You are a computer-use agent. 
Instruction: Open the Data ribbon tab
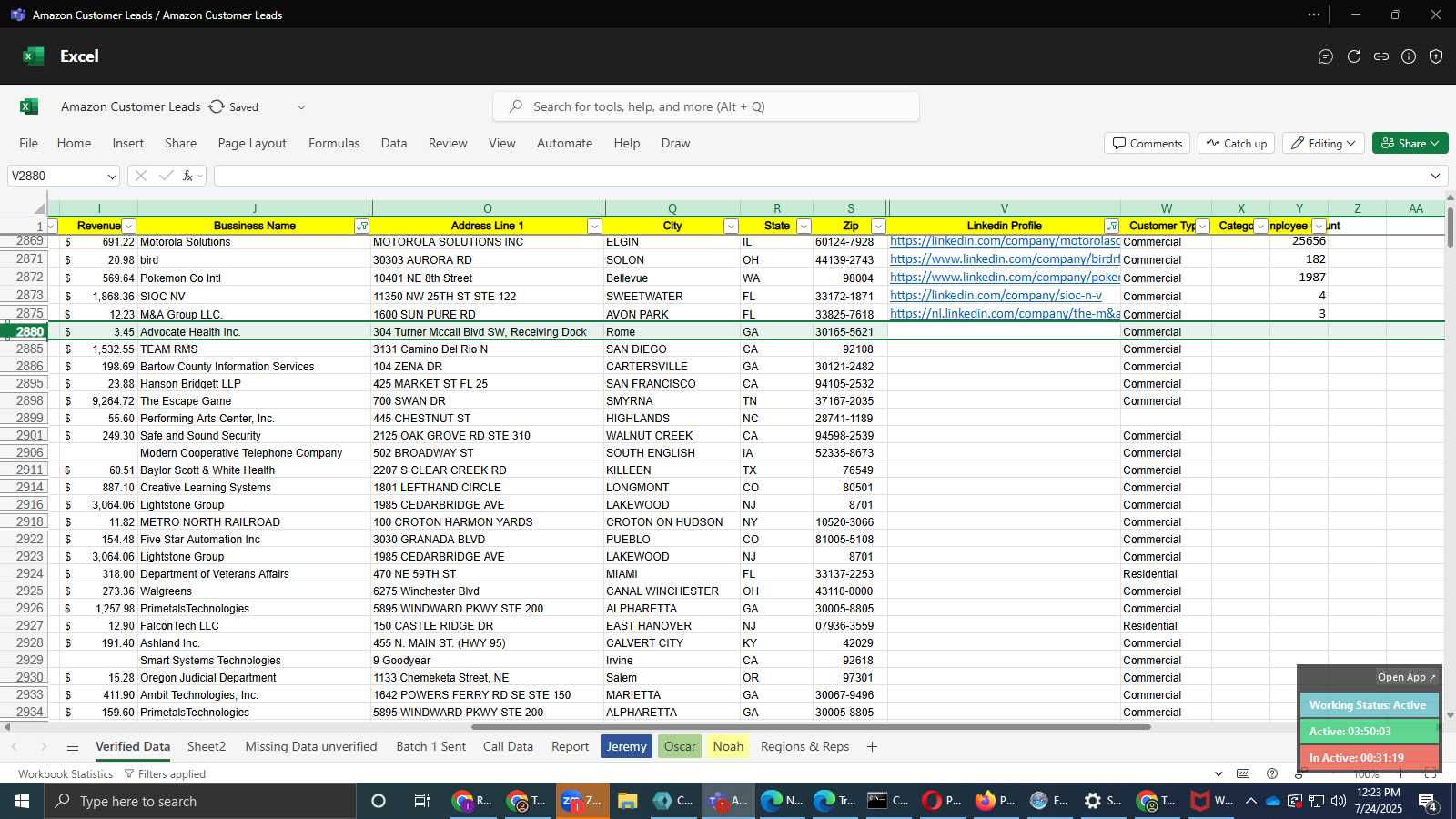pos(394,143)
